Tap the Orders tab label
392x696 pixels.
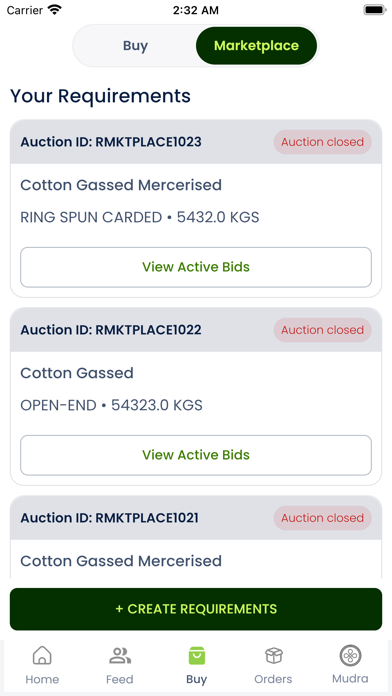[273, 679]
